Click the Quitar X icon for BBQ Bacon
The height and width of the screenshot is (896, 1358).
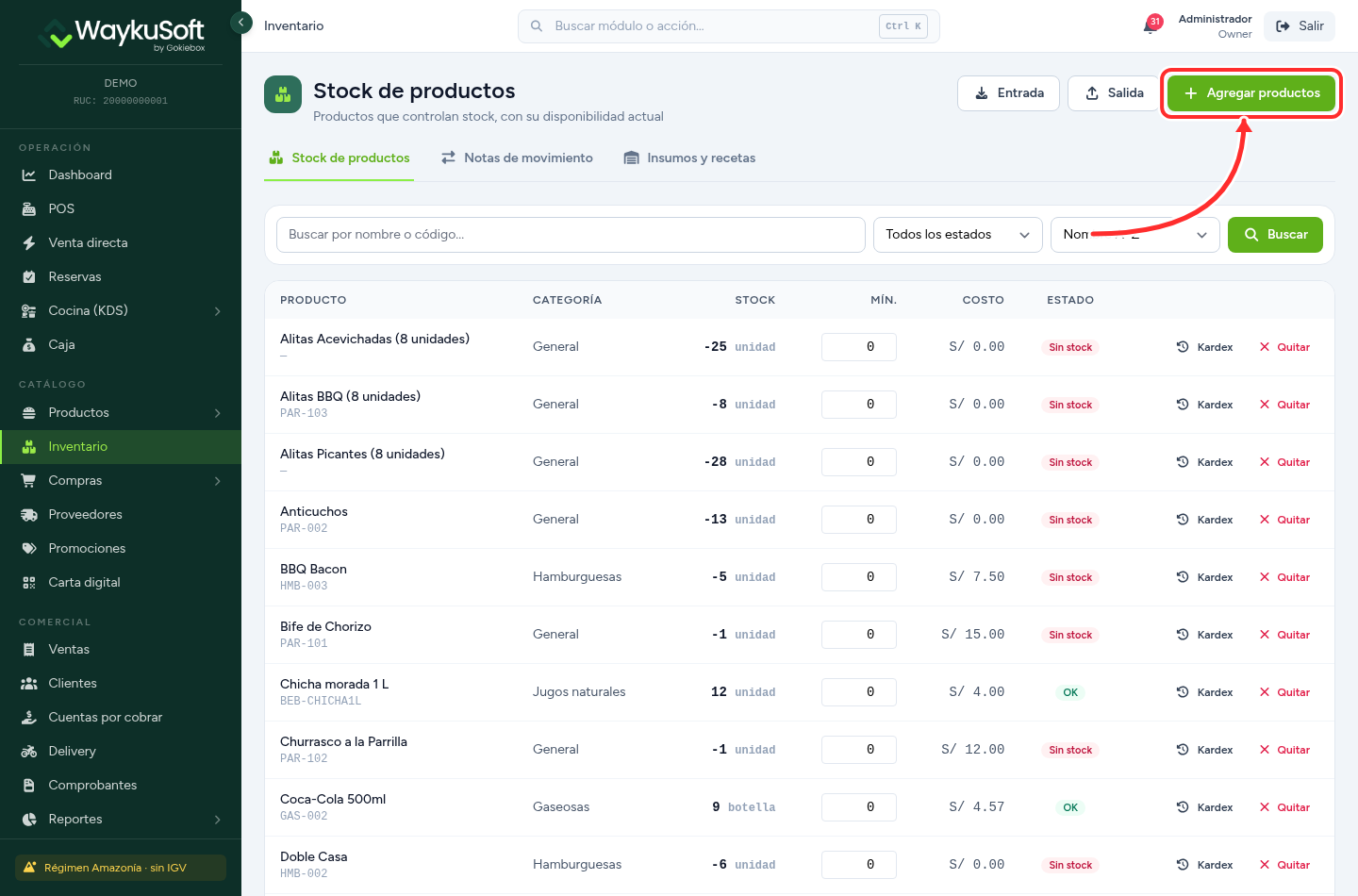[x=1265, y=577]
